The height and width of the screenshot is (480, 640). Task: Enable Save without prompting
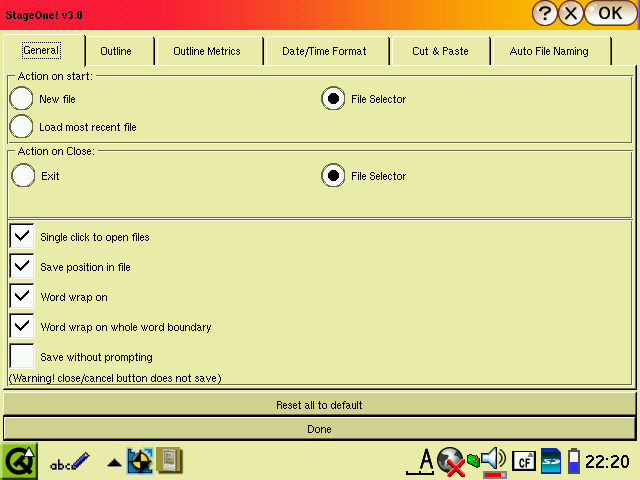point(22,356)
